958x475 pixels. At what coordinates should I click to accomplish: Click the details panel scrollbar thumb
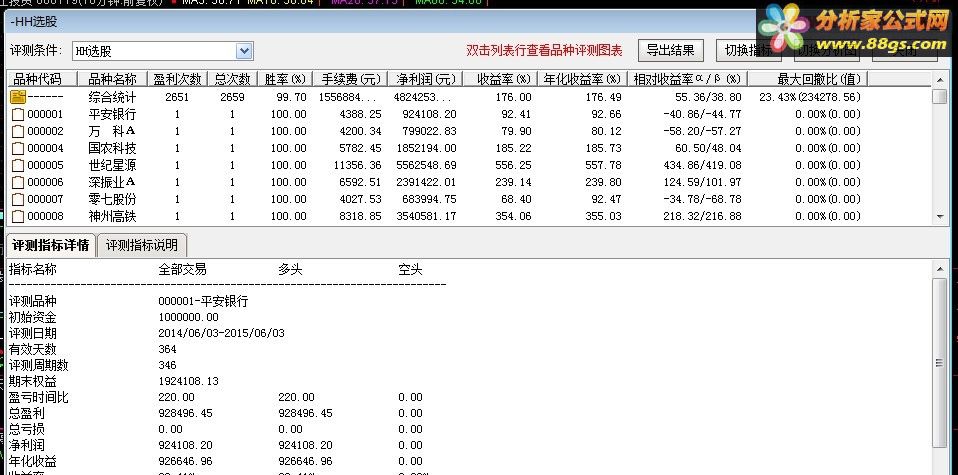click(940, 363)
